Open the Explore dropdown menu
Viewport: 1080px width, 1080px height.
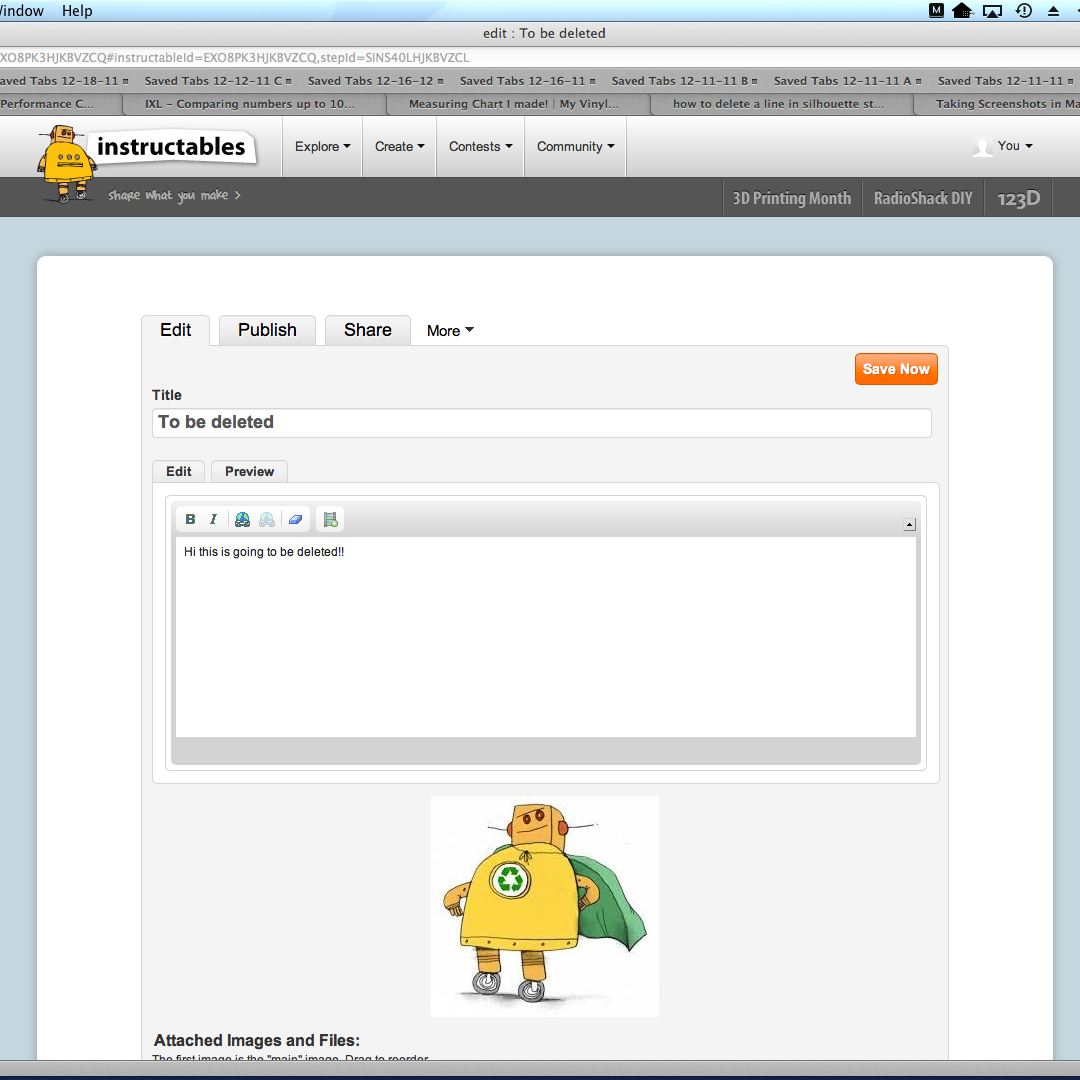click(x=322, y=146)
